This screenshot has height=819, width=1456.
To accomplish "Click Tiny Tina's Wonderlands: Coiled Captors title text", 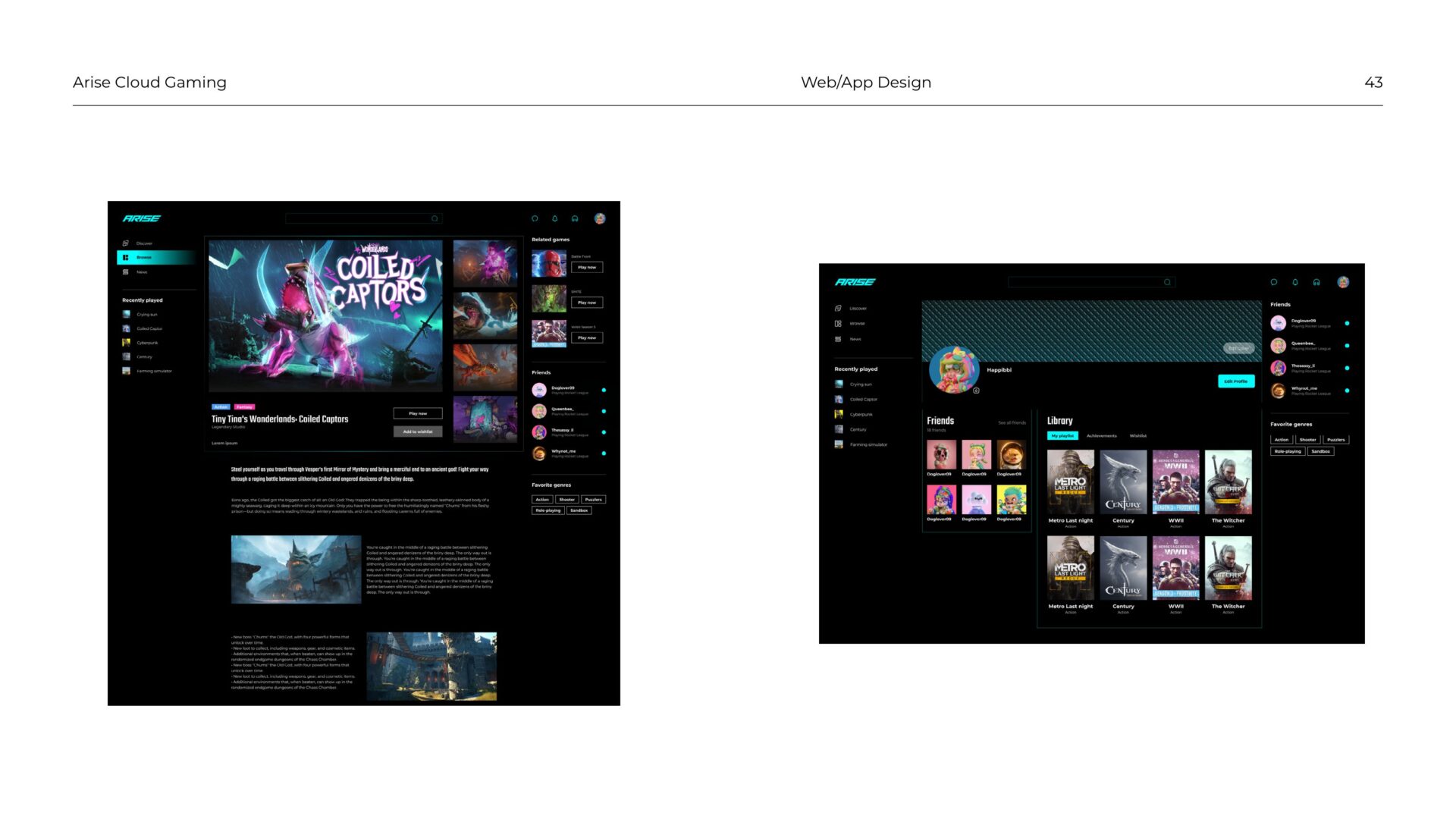I will click(x=280, y=419).
